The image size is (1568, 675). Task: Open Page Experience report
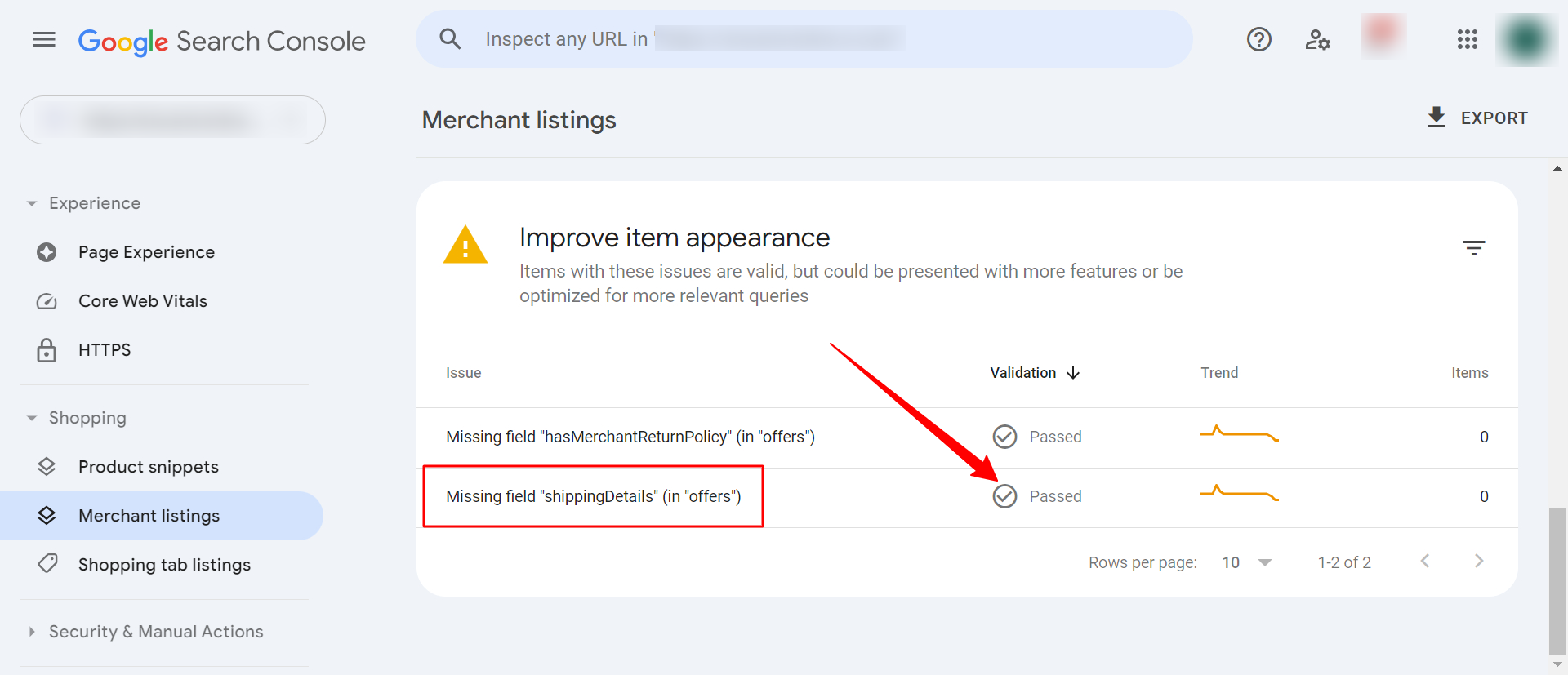click(146, 252)
